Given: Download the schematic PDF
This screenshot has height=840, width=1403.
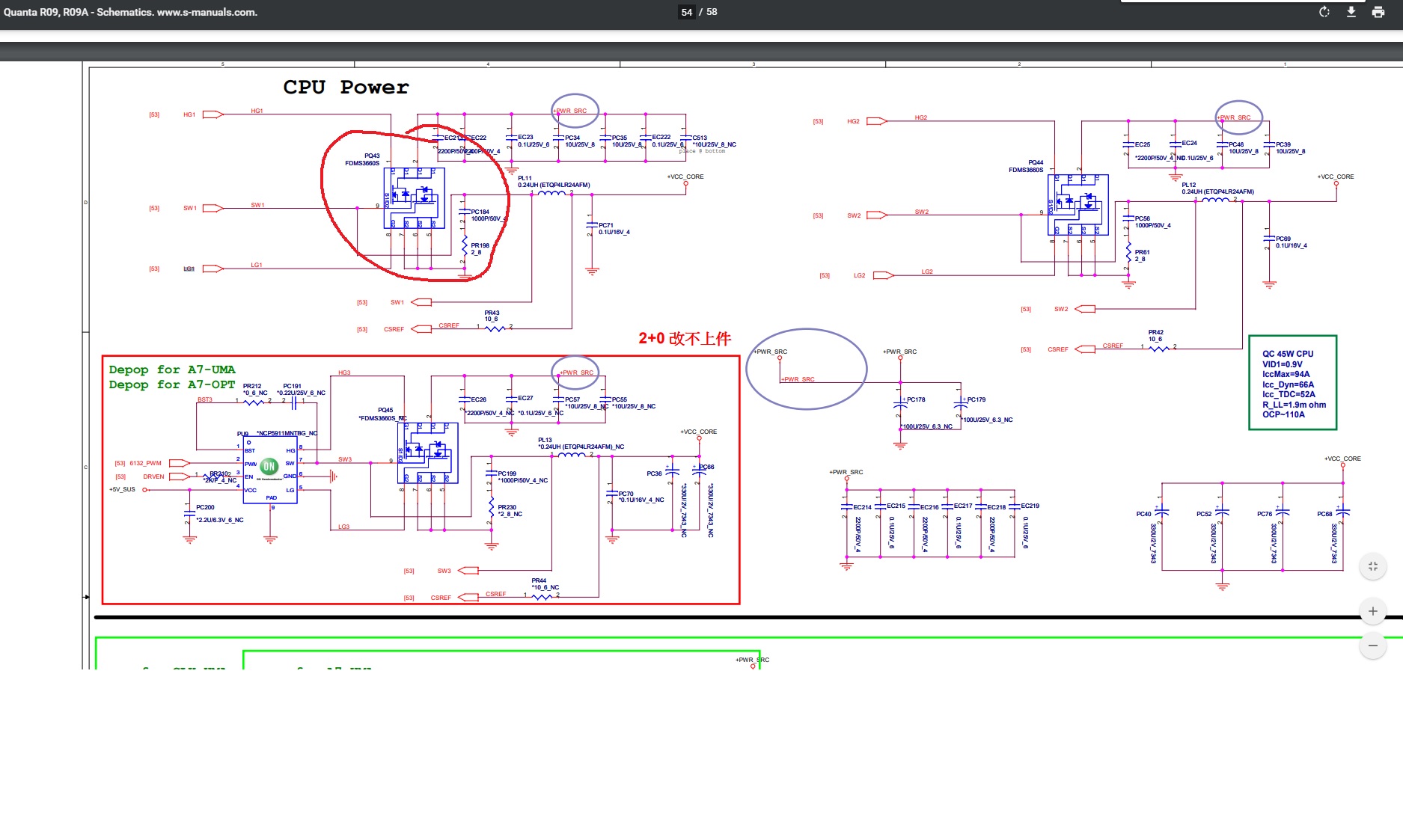Looking at the screenshot, I should 1351,12.
